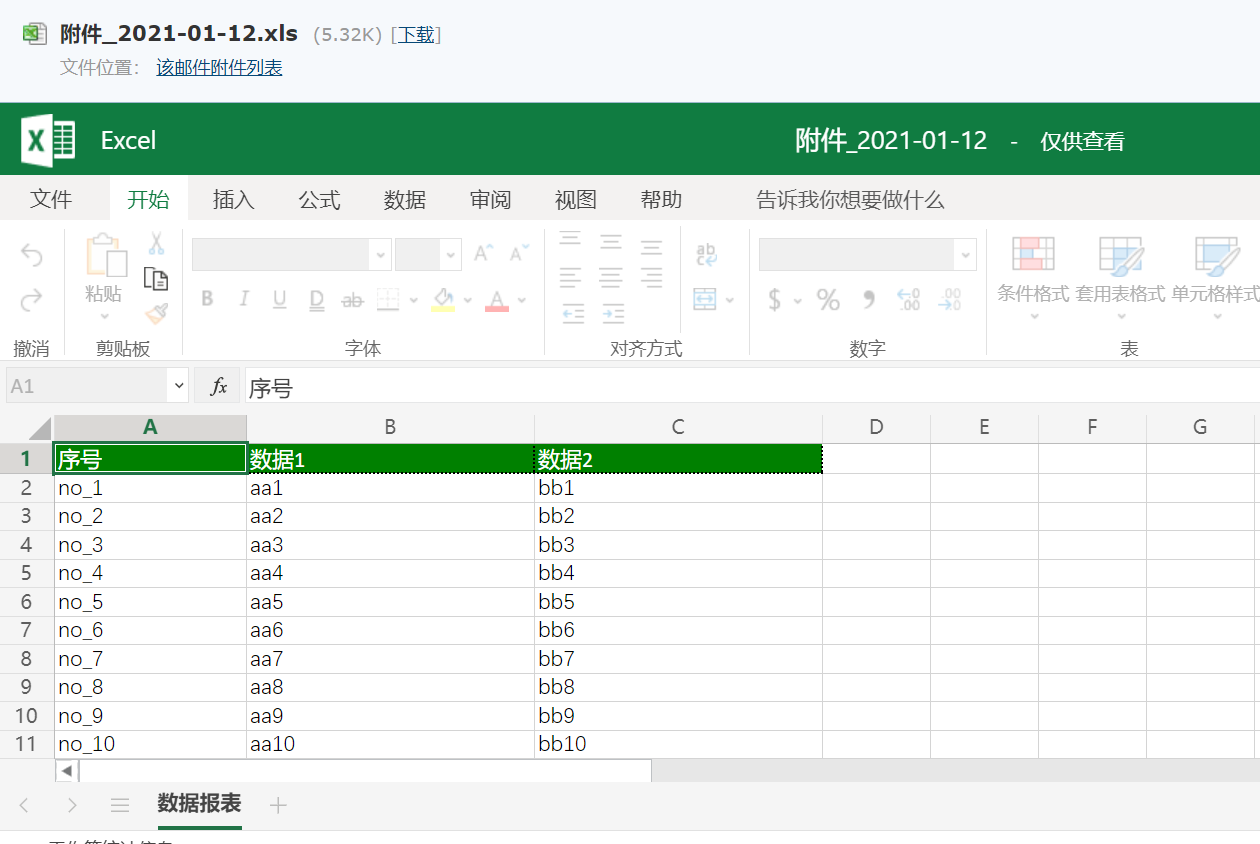Screen dimensions: 1260x844
Task: Select the Format Painter icon
Action: click(155, 313)
